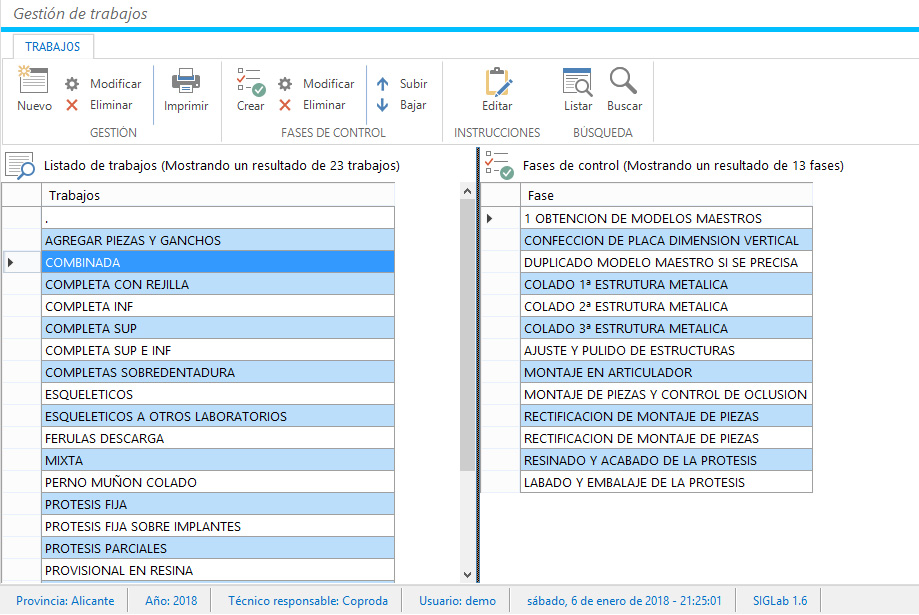The width and height of the screenshot is (919, 615).
Task: Click the Bajar down-arrow button
Action: pos(402,105)
